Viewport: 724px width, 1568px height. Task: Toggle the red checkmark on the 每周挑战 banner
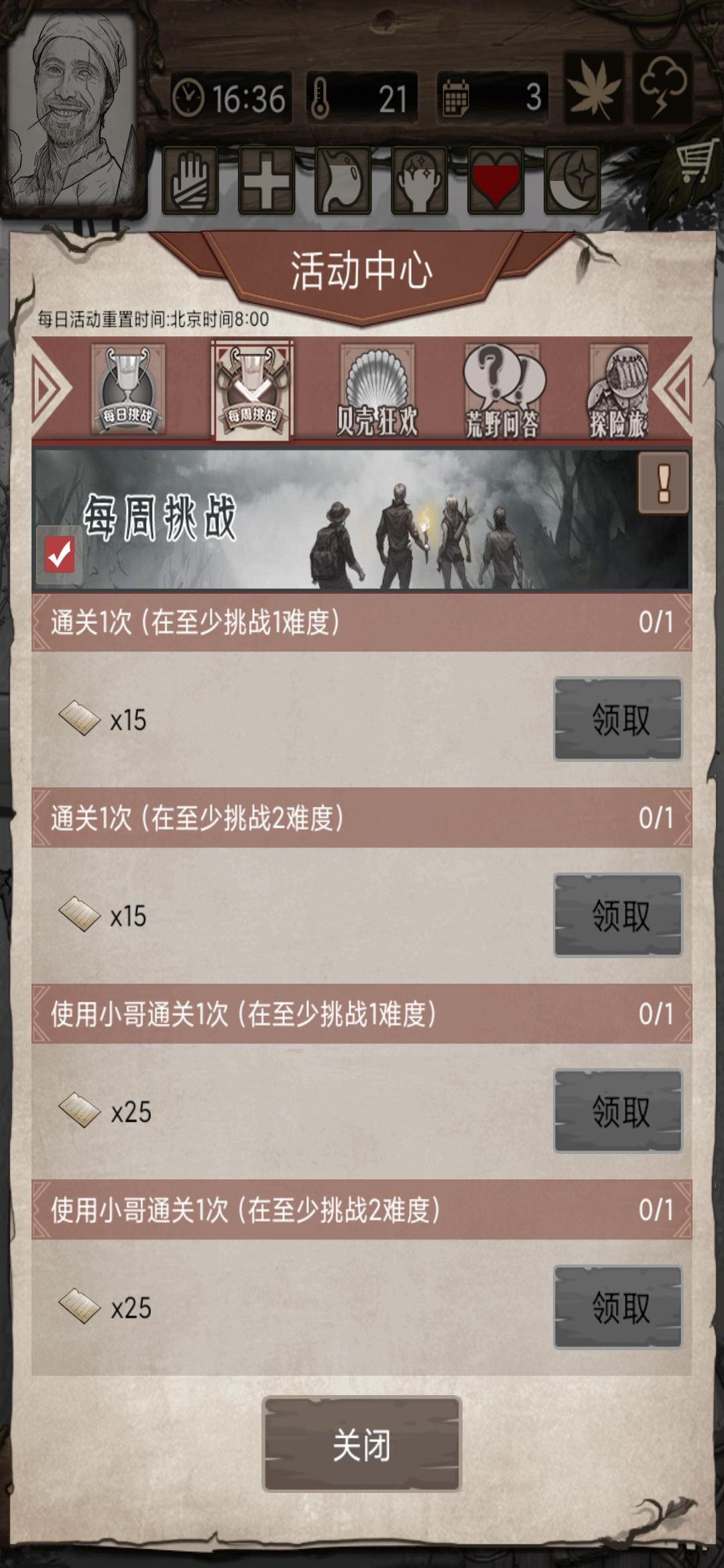pyautogui.click(x=59, y=555)
